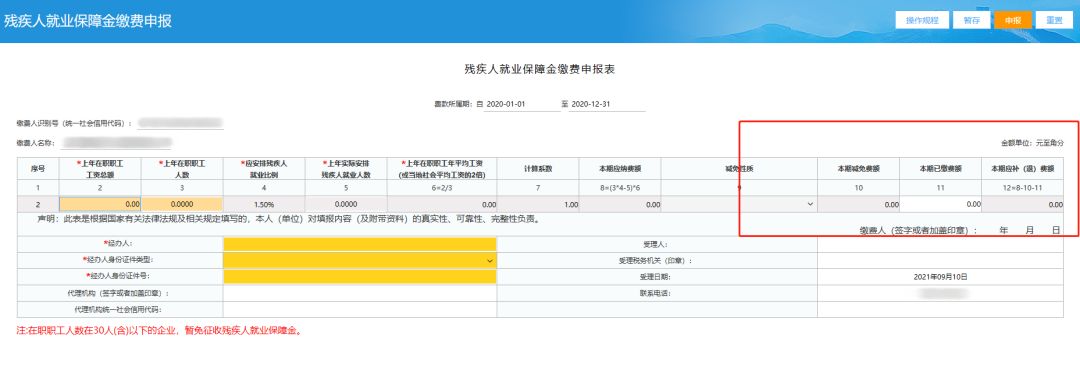The height and width of the screenshot is (372, 1080).
Task: Click the 受理日期 2021年09月10日 cell
Action: [940, 276]
